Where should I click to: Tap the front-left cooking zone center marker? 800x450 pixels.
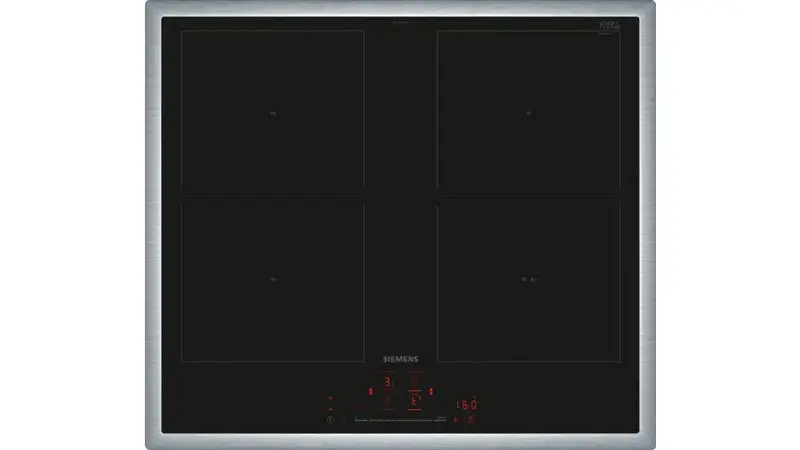272,280
